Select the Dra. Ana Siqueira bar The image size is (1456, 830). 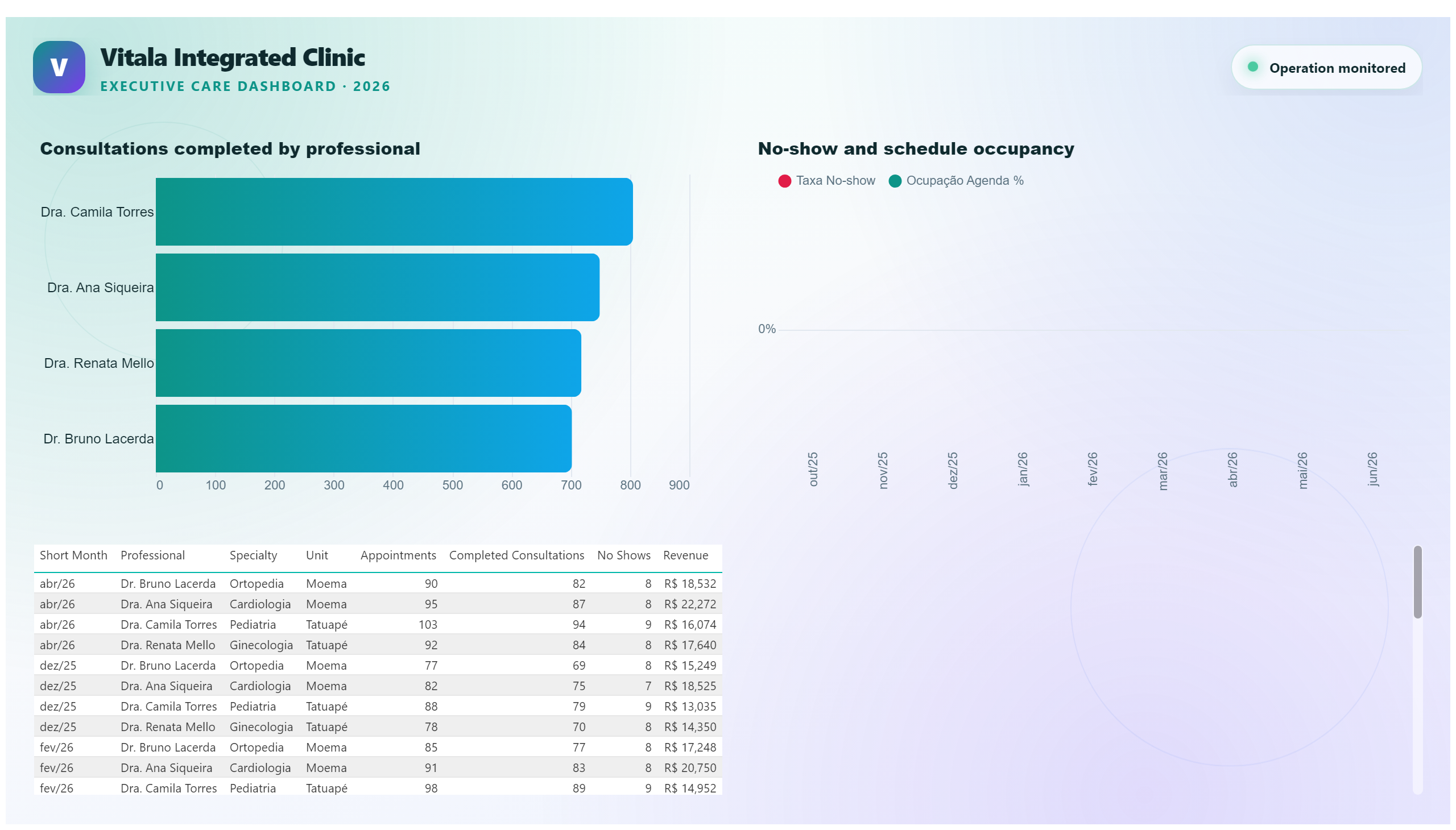[x=378, y=288]
